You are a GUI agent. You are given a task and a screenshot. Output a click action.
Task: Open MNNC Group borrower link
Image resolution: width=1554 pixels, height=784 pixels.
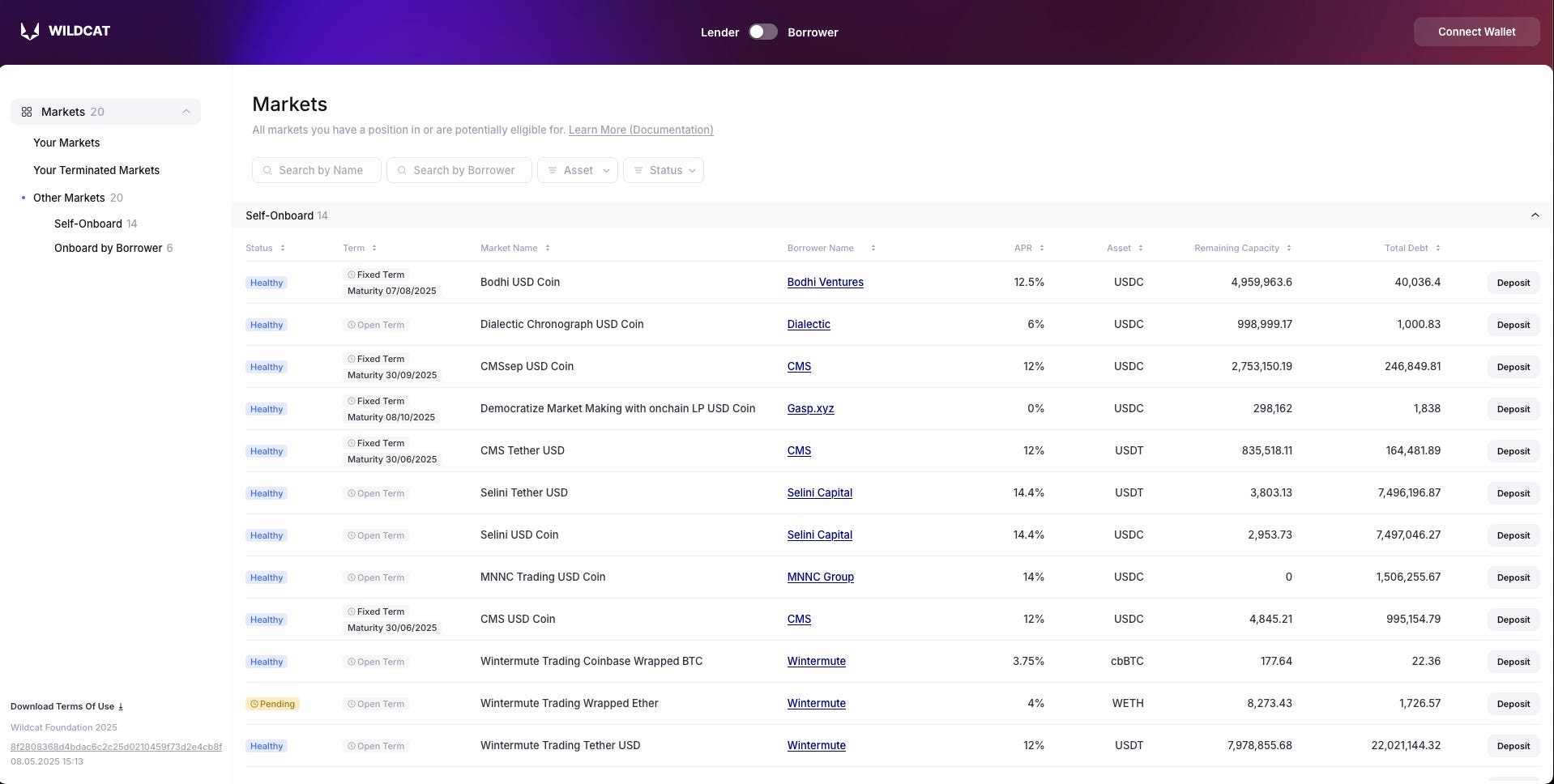pos(820,577)
